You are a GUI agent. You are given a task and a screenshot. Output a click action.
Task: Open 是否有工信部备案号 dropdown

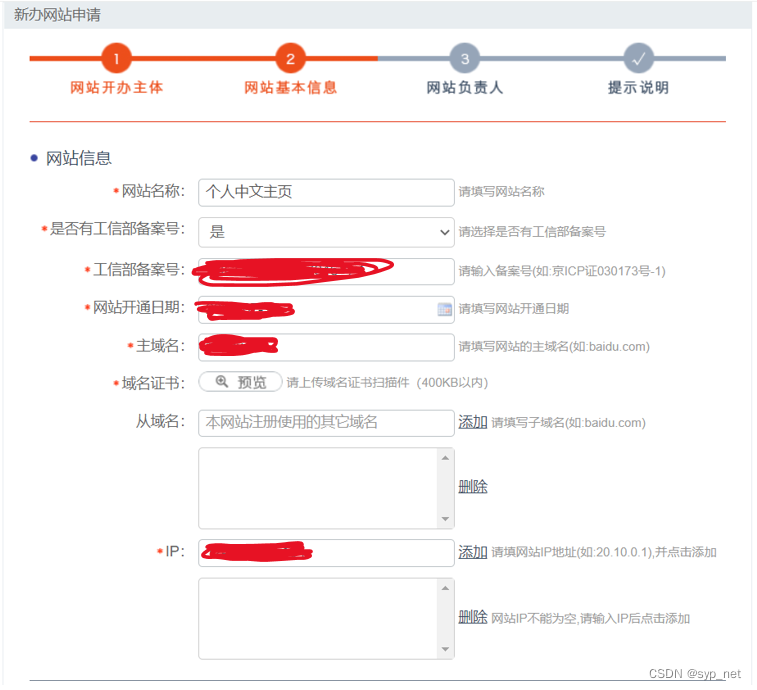(x=326, y=232)
